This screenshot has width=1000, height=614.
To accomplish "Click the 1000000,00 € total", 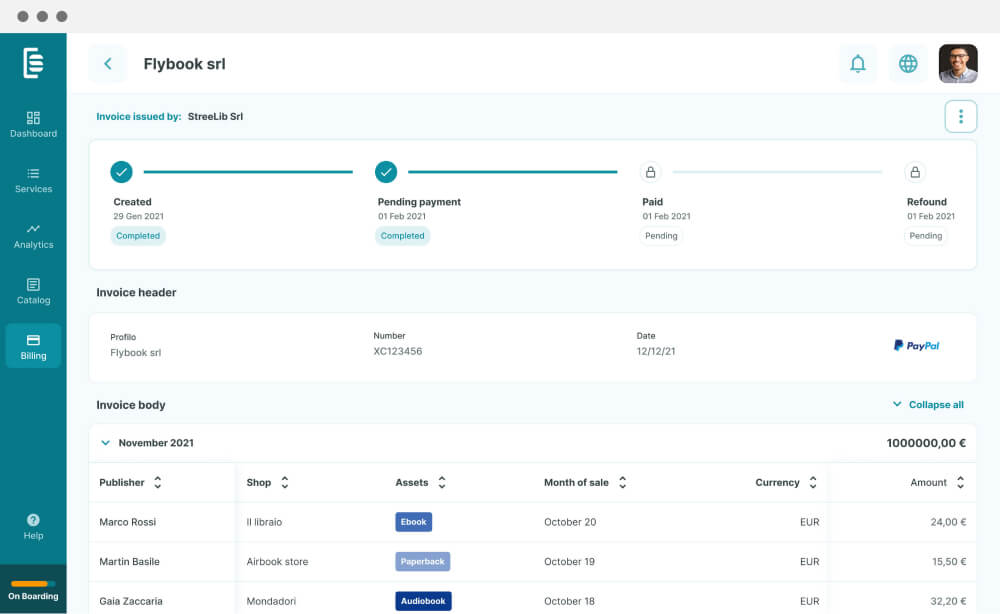I will [926, 443].
